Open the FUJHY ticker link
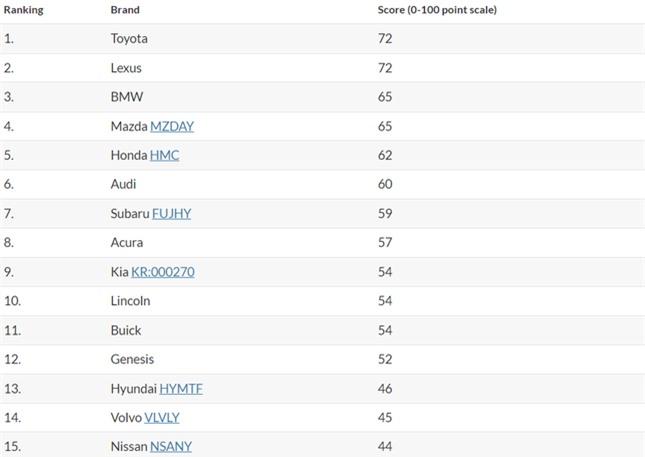 click(171, 213)
